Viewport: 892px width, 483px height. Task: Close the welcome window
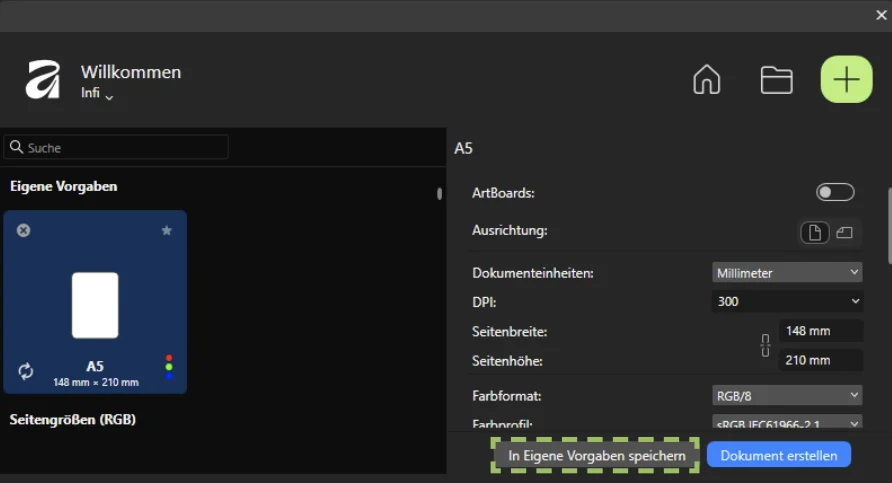(881, 15)
